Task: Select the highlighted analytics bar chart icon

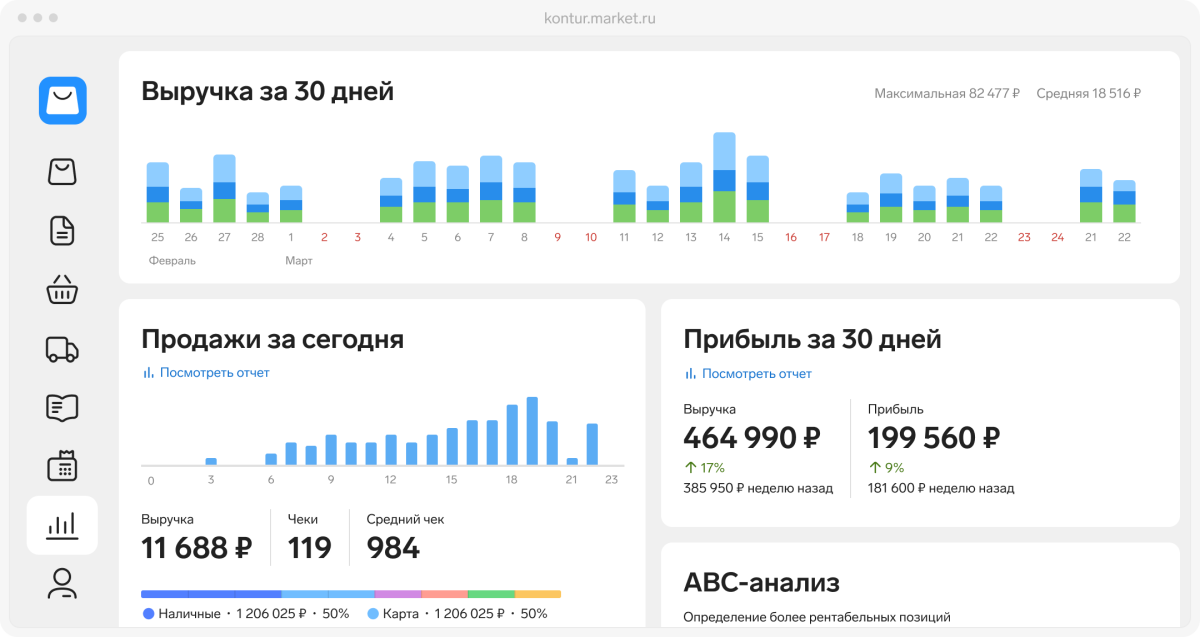Action: [62, 525]
